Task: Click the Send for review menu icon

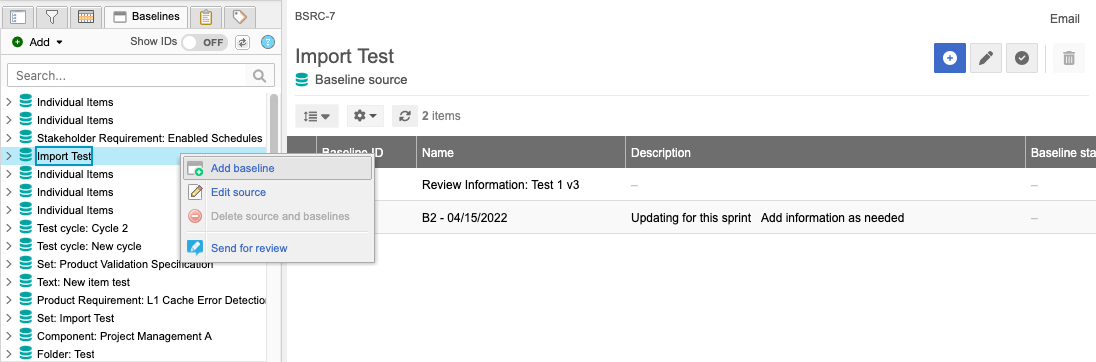Action: (x=196, y=248)
